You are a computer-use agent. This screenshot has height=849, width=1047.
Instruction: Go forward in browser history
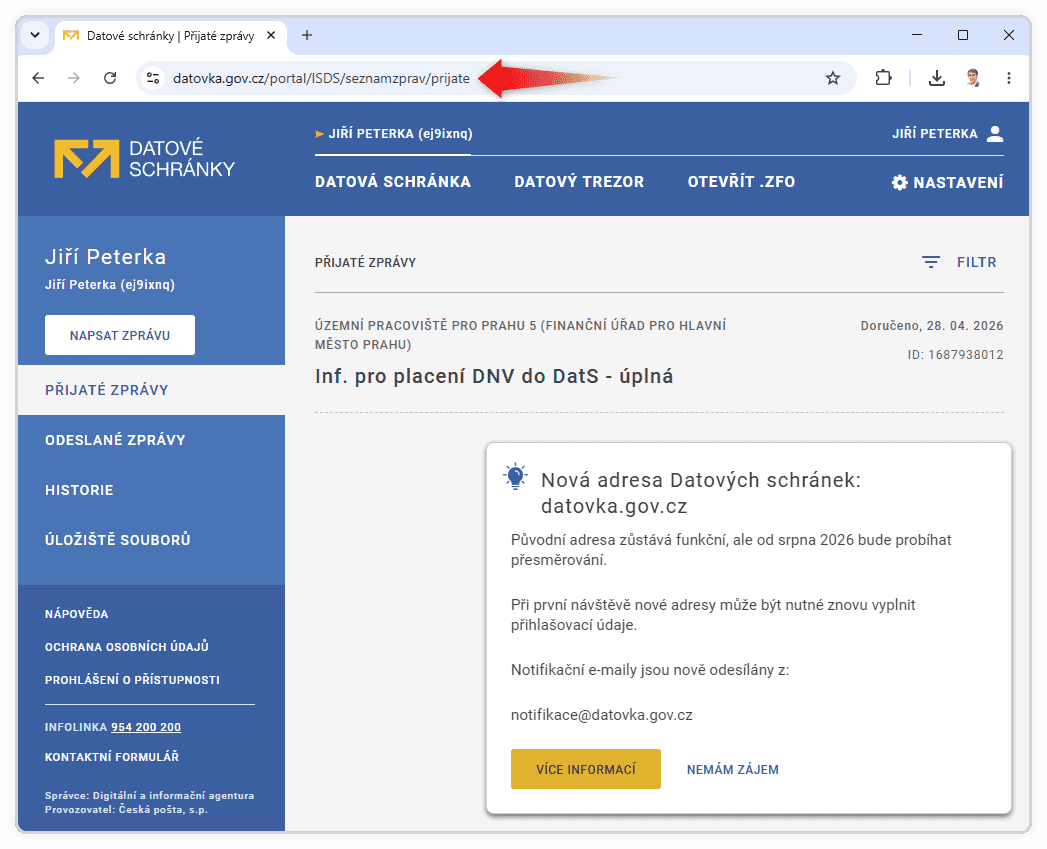pyautogui.click(x=73, y=78)
